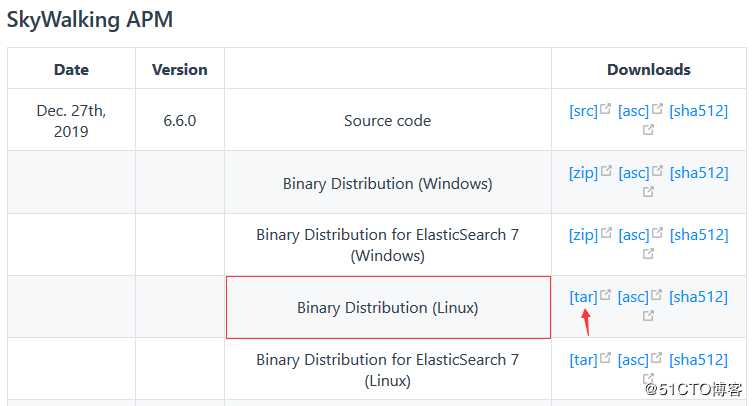Viewport: 752px width, 406px height.
Task: Click external-link icon beside ElasticSearch 7 Linux [asc]
Action: [656, 357]
